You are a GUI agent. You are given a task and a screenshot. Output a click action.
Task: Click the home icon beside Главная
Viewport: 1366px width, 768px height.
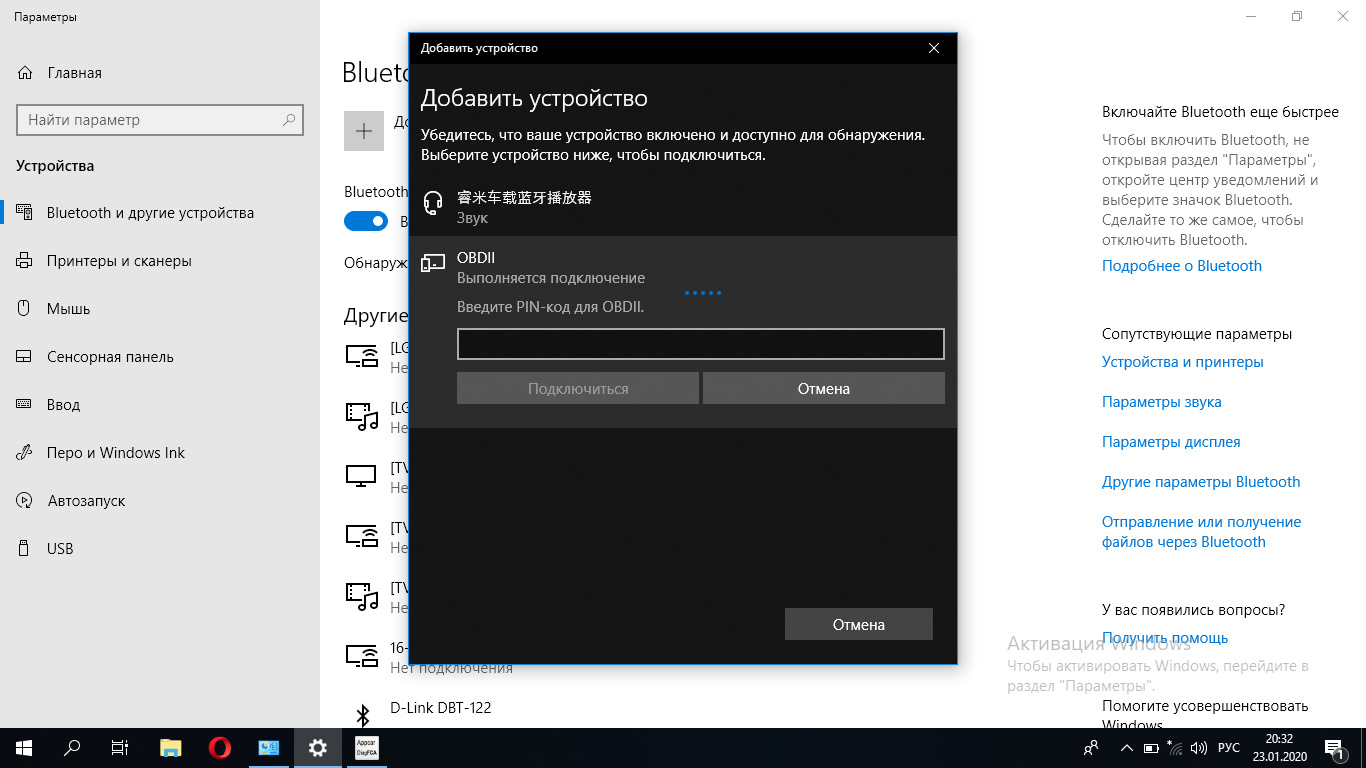point(26,73)
